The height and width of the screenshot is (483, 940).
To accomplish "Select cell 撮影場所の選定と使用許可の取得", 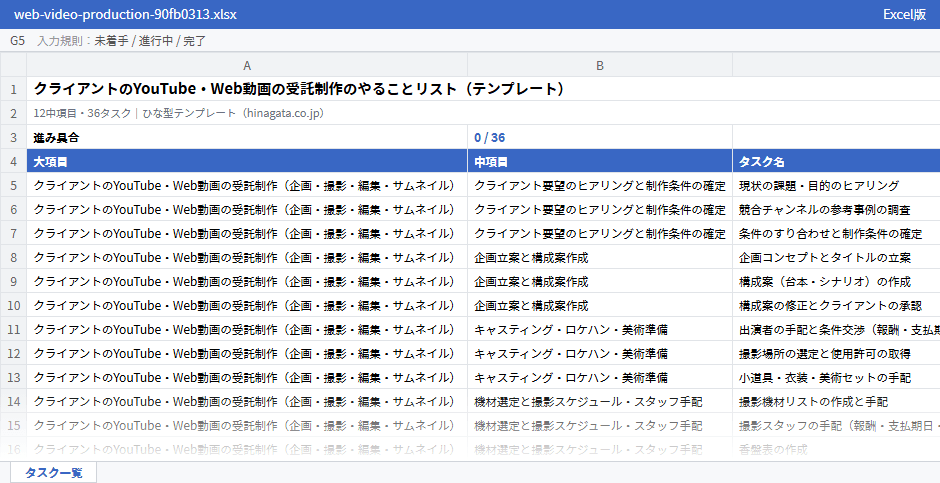I will tap(836, 353).
